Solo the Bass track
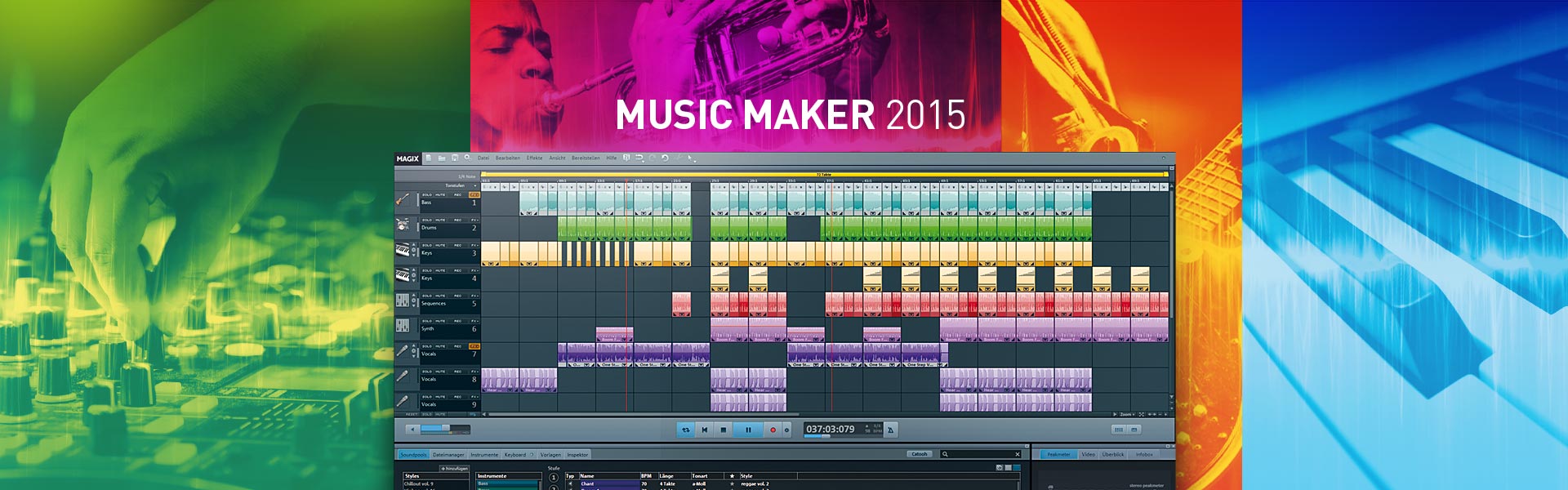The height and width of the screenshot is (490, 1568). (427, 194)
